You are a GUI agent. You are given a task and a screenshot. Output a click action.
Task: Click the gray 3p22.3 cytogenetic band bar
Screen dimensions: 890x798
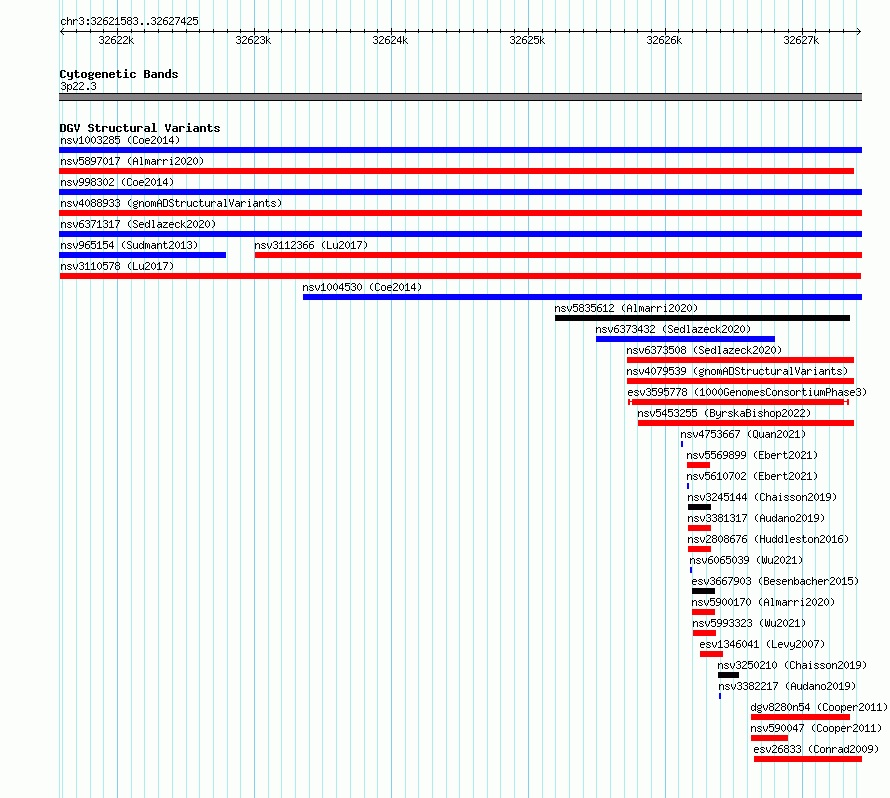click(x=460, y=97)
